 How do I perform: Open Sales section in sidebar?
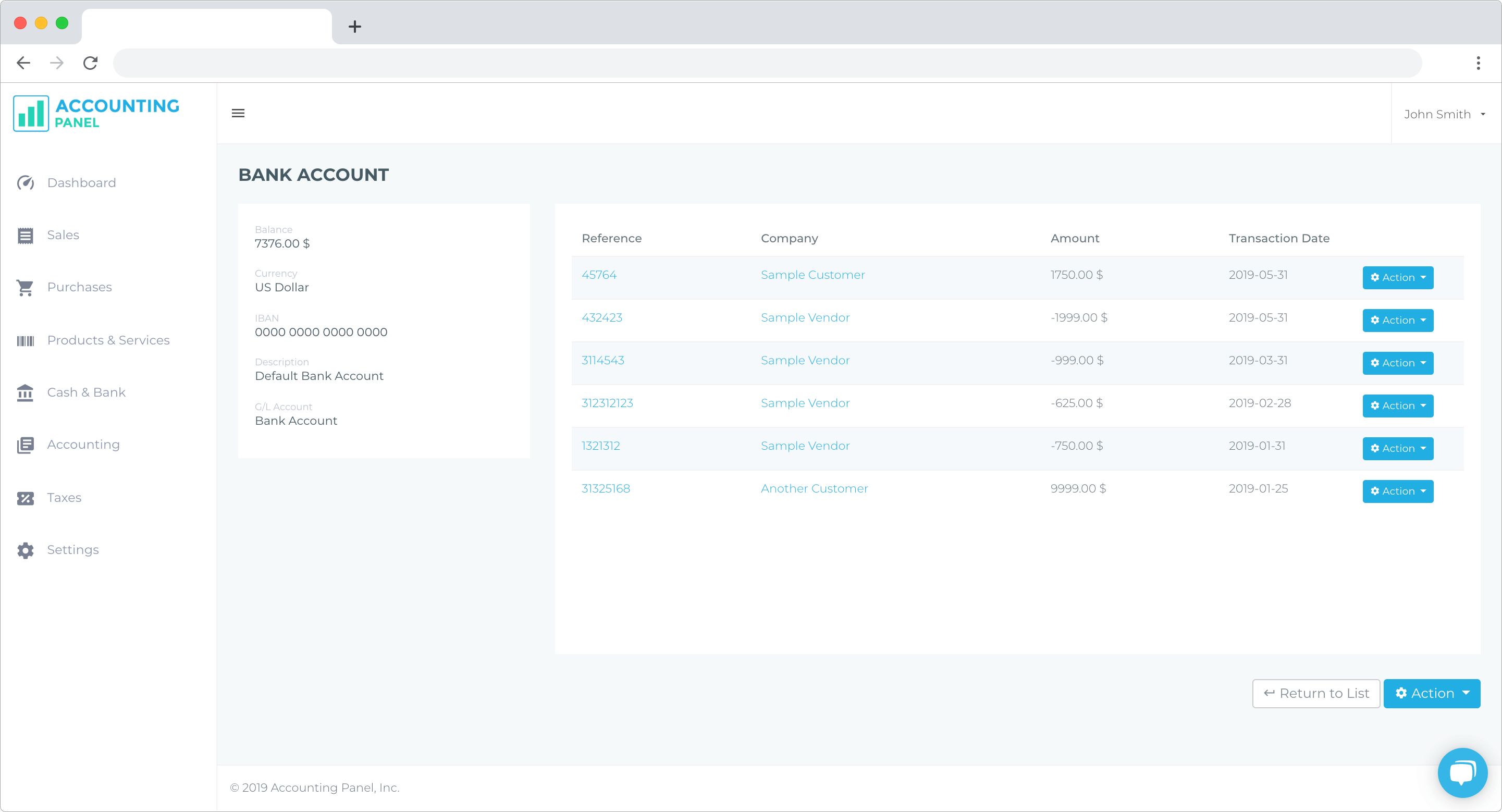(x=63, y=235)
